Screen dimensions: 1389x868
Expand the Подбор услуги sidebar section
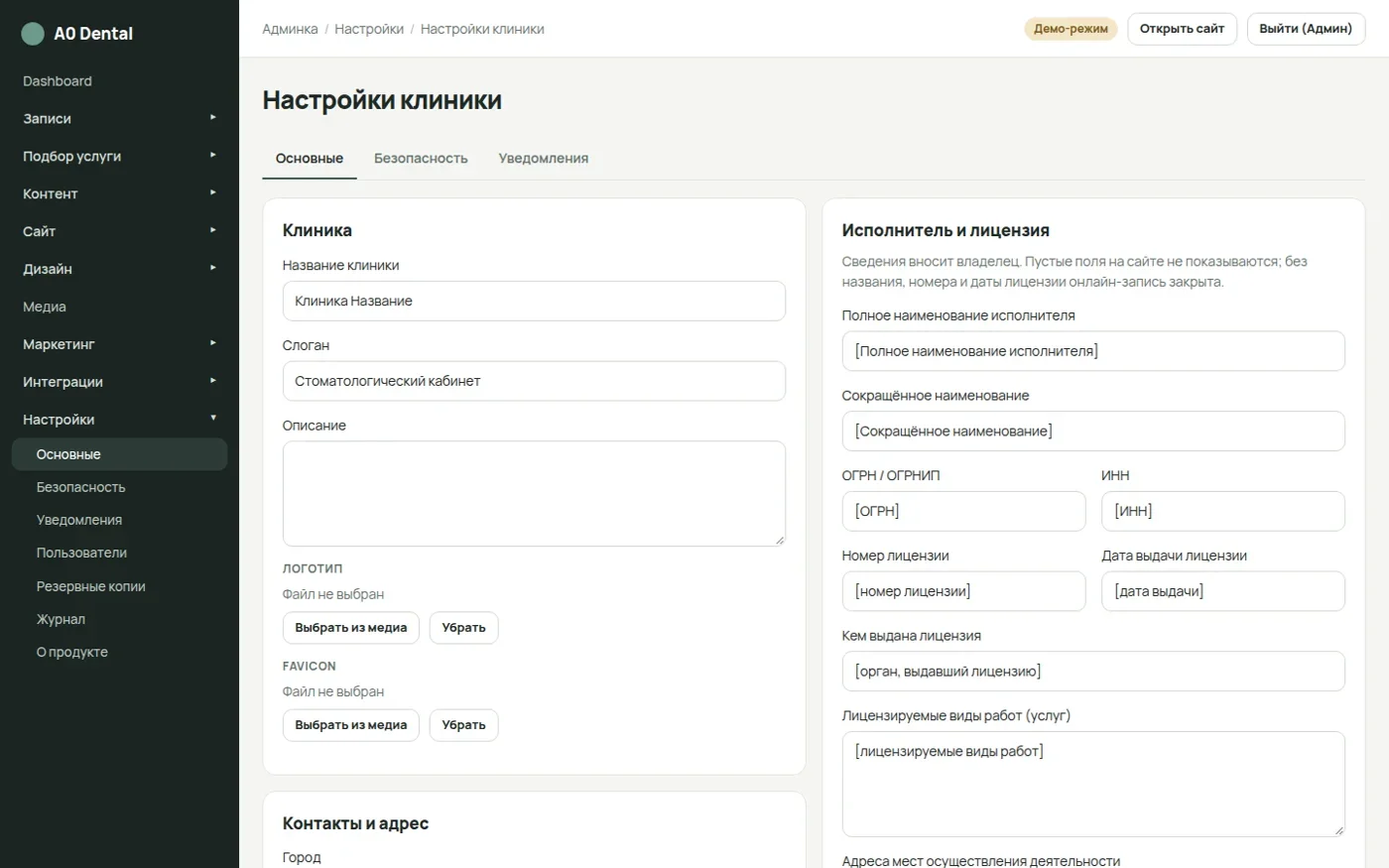click(x=119, y=156)
